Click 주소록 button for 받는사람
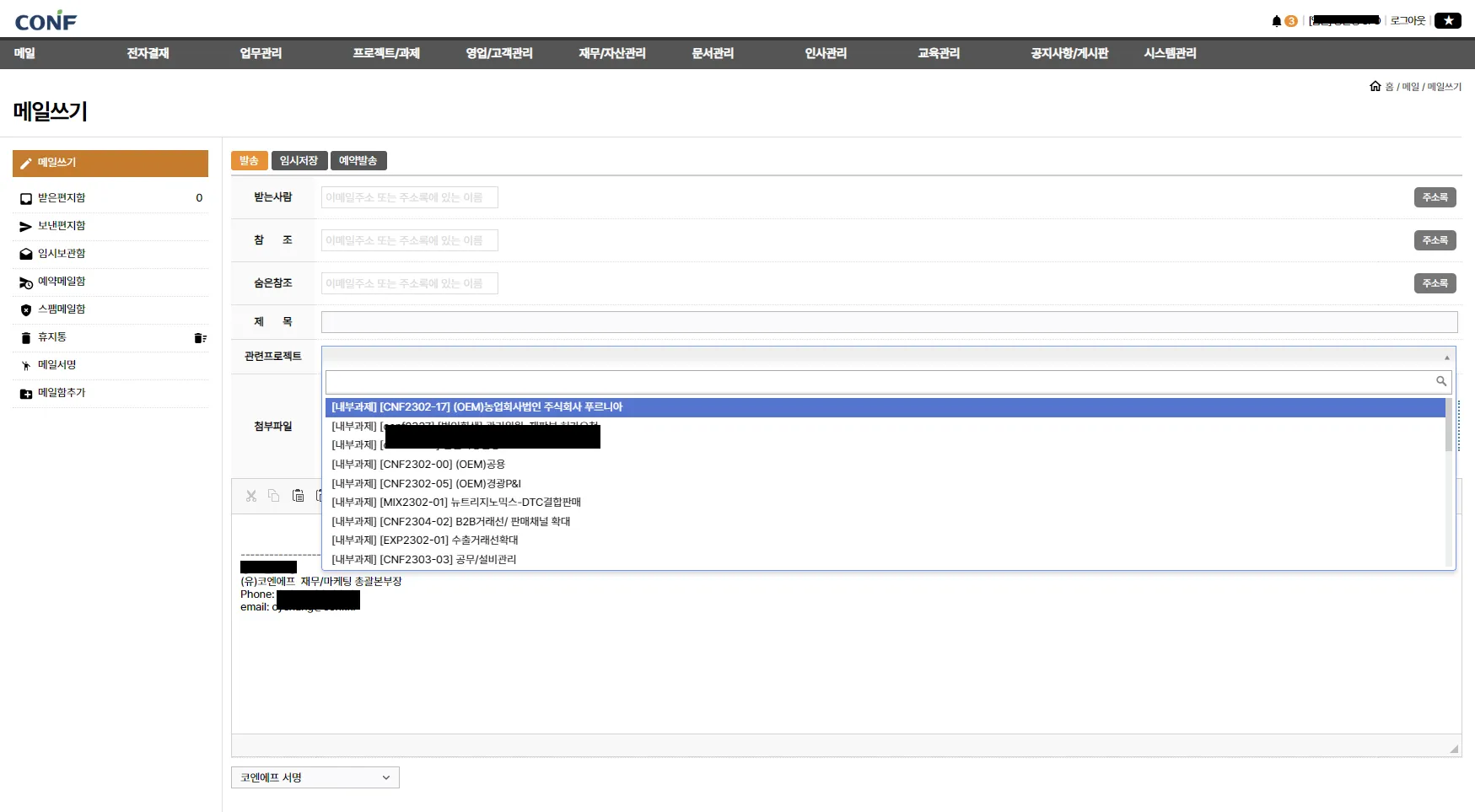The height and width of the screenshot is (812, 1475). (x=1435, y=197)
